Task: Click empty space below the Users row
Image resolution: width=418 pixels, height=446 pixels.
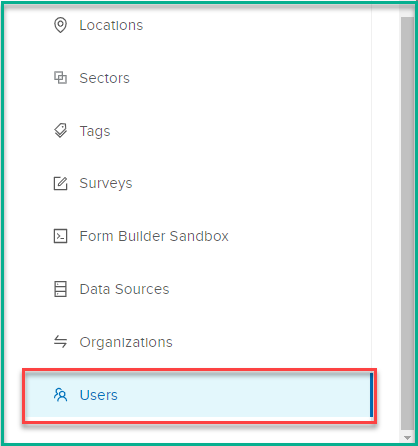Action: pyautogui.click(x=199, y=433)
